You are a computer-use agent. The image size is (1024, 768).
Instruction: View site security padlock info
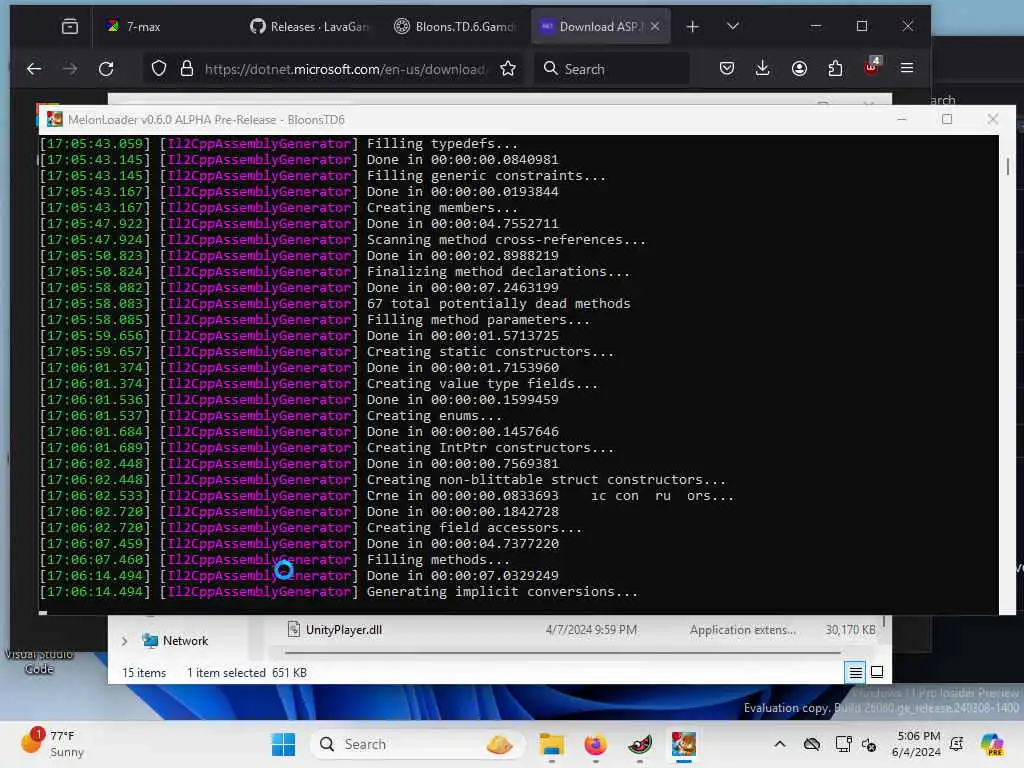click(187, 69)
